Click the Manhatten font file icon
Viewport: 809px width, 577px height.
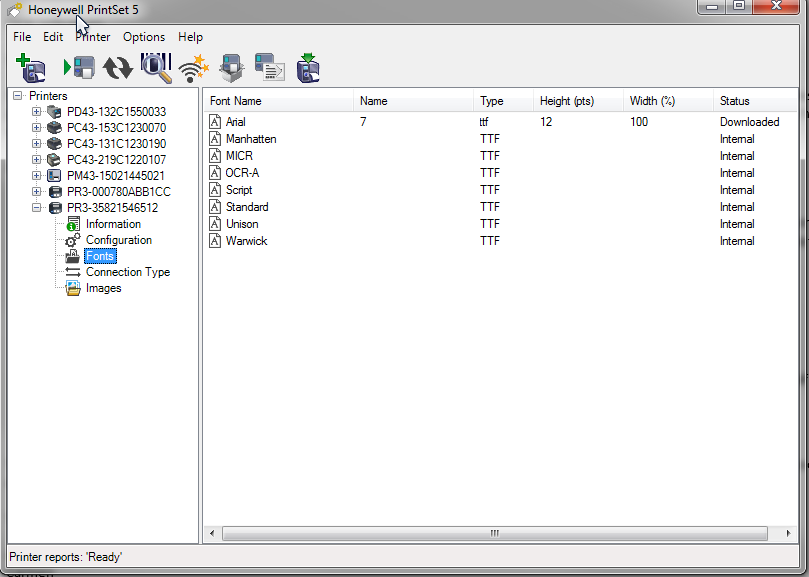click(x=215, y=139)
